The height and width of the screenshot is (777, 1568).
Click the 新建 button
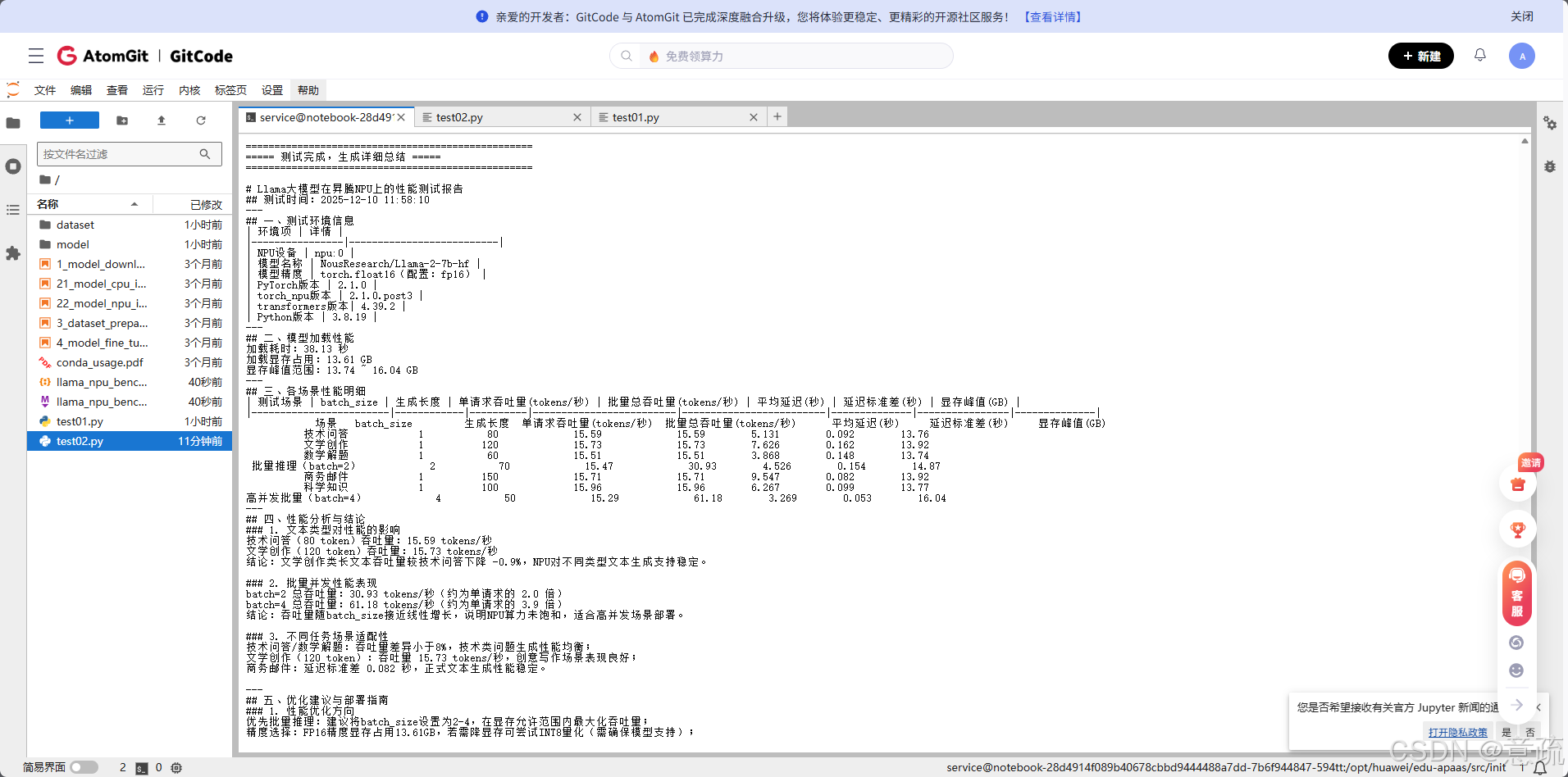click(x=1420, y=56)
